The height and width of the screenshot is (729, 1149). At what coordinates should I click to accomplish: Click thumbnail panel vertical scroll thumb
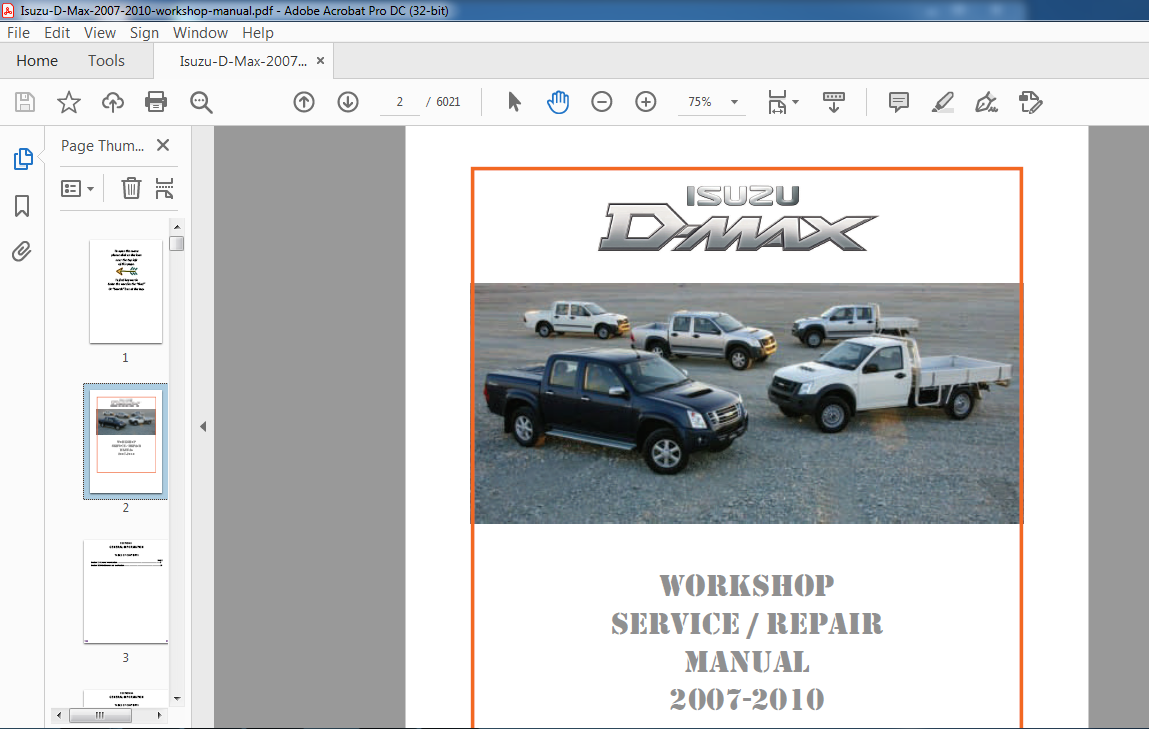coord(177,243)
